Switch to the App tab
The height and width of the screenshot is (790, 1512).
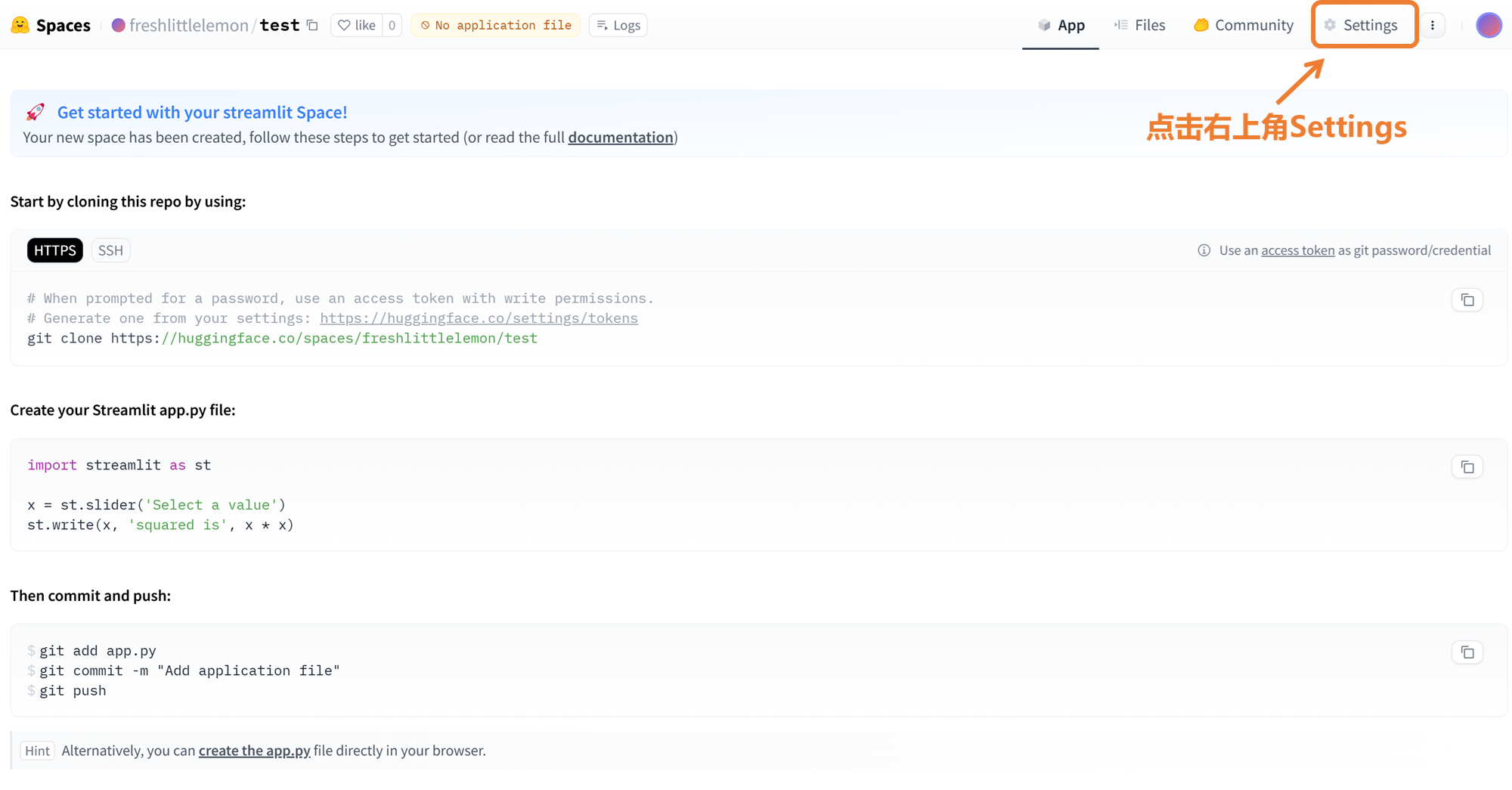coord(1061,25)
